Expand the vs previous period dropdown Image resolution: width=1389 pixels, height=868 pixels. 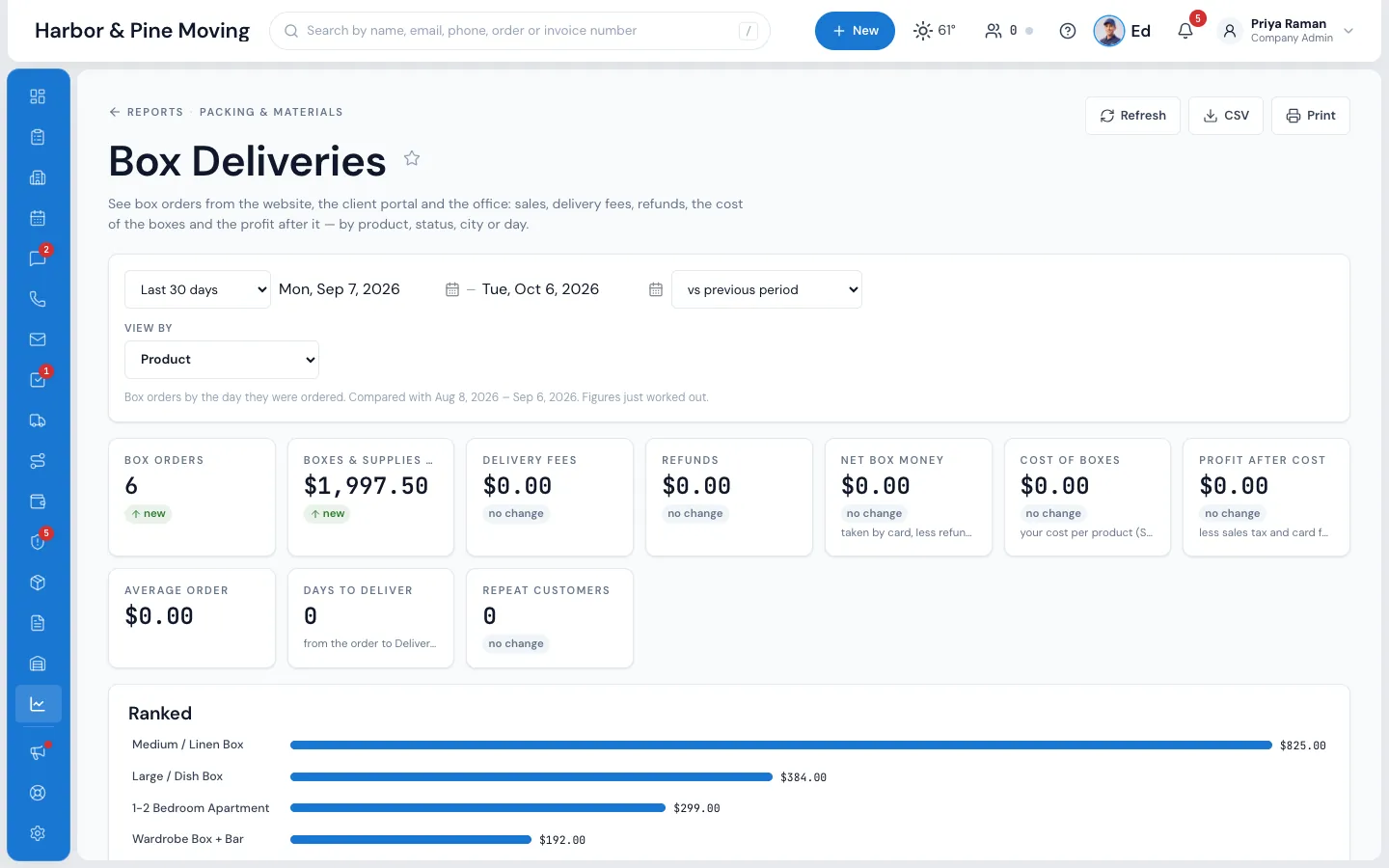[767, 289]
